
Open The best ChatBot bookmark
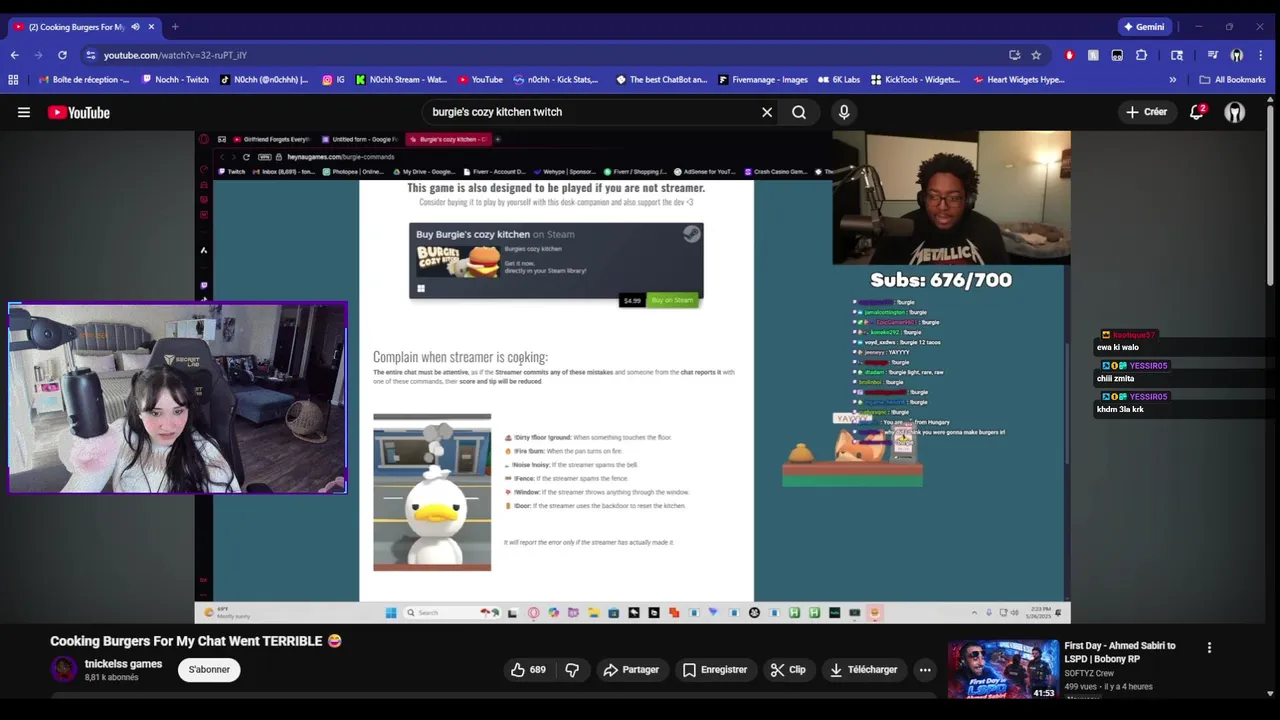click(x=661, y=80)
